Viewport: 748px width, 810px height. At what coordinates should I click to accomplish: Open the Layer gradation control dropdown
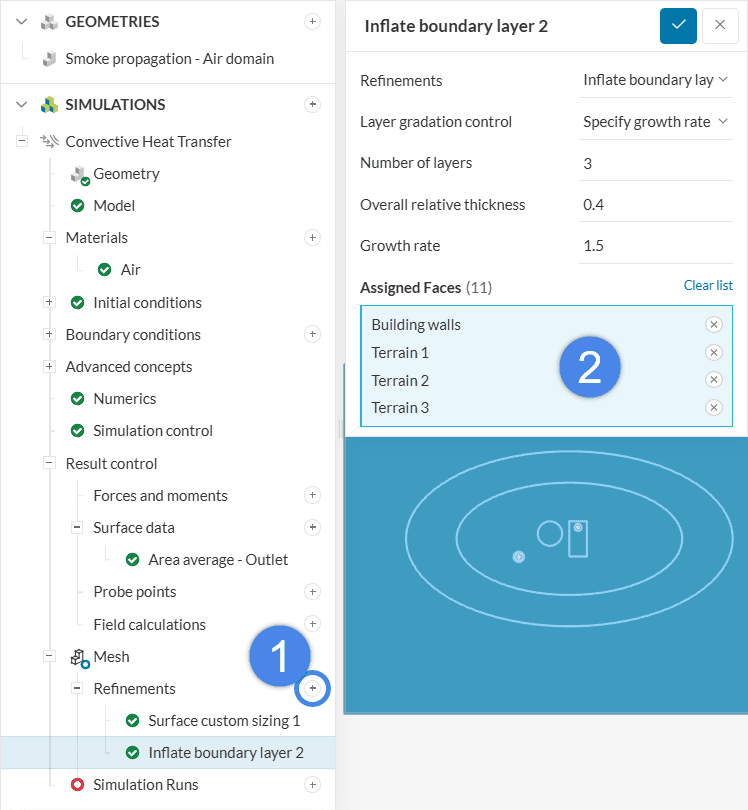click(x=656, y=122)
